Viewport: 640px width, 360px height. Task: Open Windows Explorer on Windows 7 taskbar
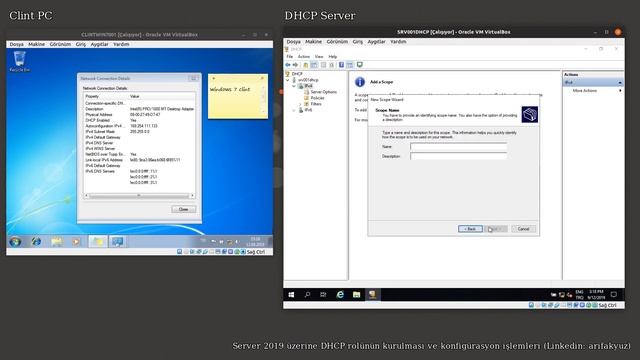click(56, 242)
